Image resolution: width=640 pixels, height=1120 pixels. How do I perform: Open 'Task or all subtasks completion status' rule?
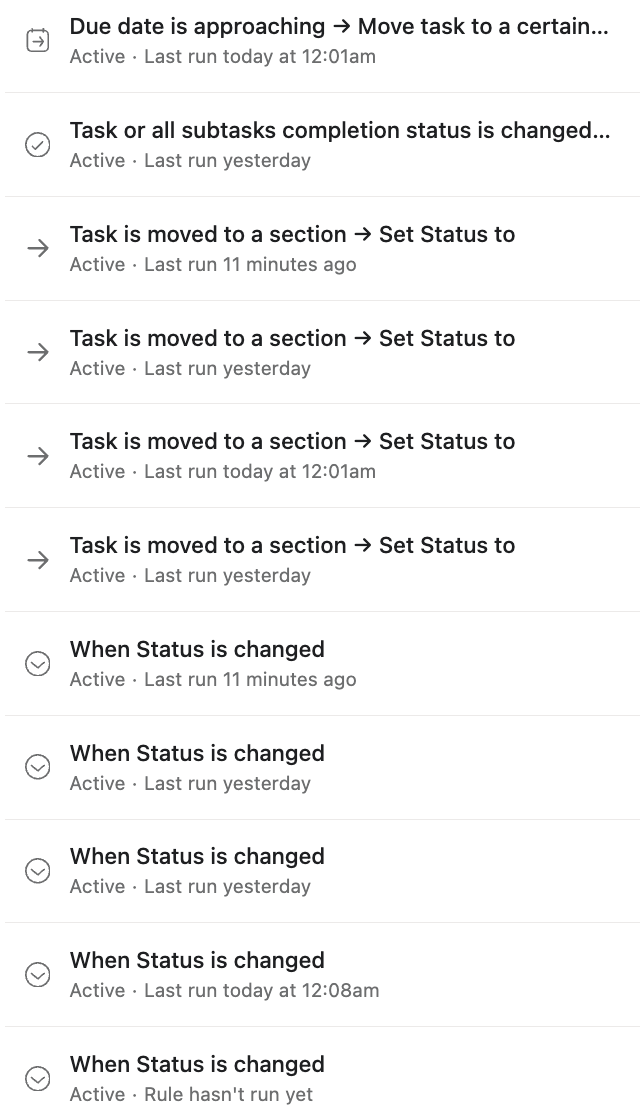339,131
